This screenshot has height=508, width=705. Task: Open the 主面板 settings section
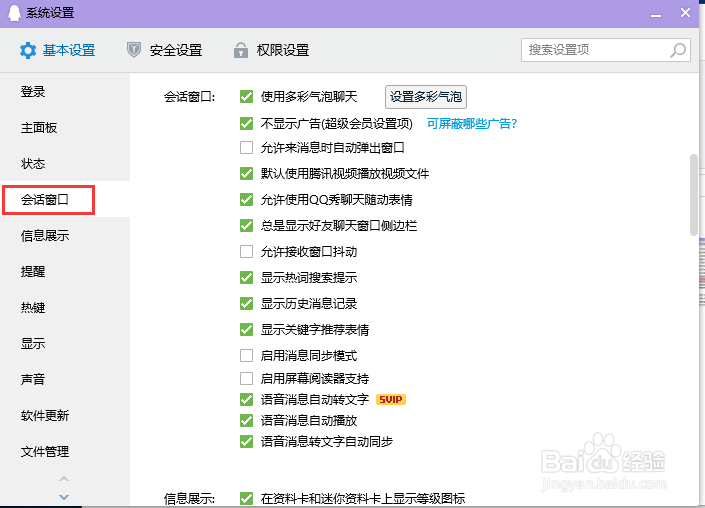point(39,128)
